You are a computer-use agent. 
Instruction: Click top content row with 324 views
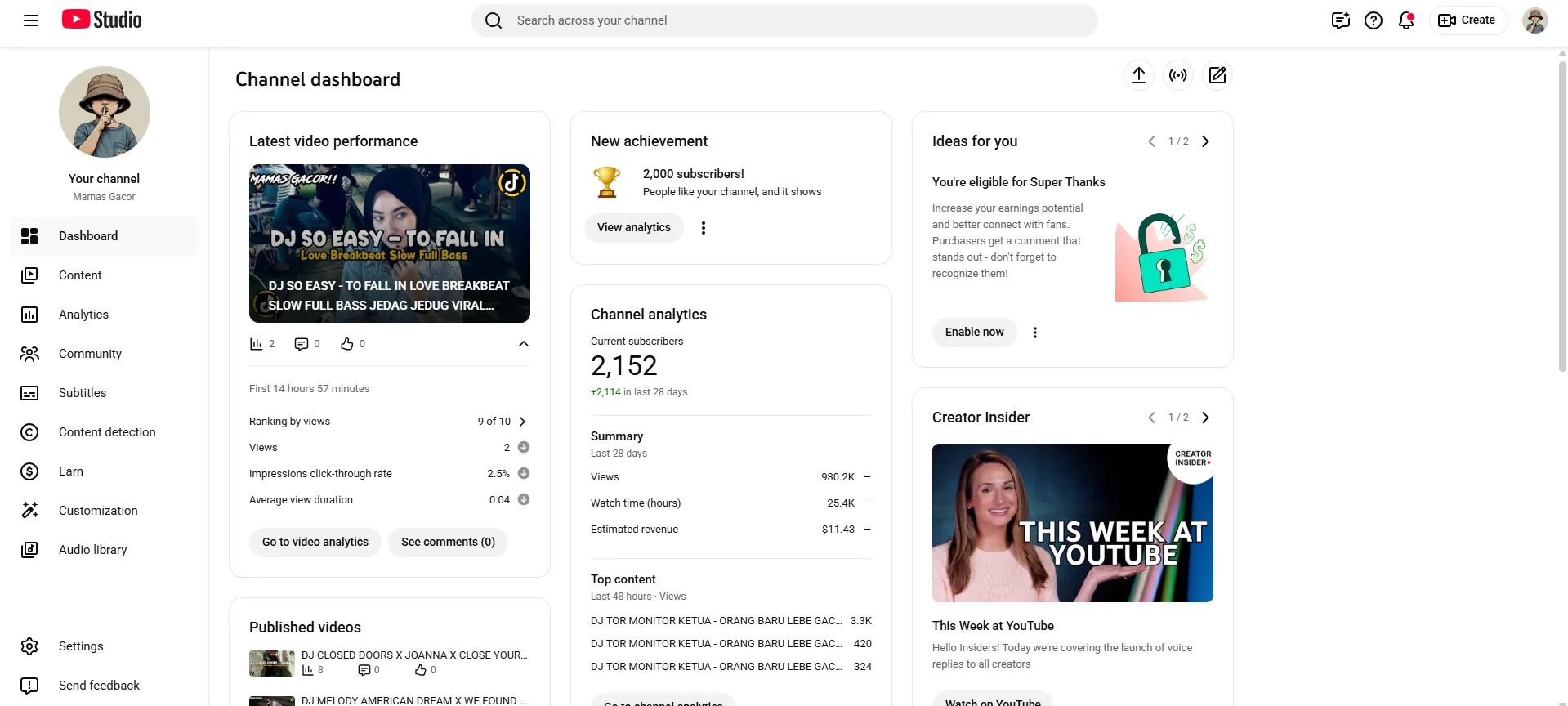731,667
